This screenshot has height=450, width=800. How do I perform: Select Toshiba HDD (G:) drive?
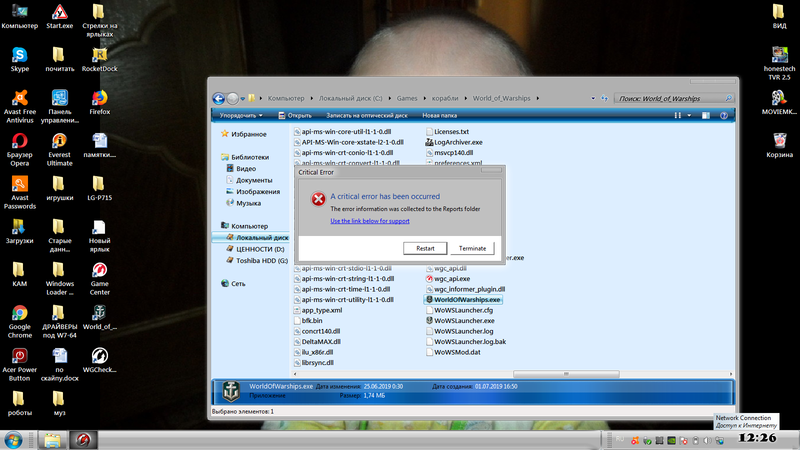pyautogui.click(x=257, y=261)
